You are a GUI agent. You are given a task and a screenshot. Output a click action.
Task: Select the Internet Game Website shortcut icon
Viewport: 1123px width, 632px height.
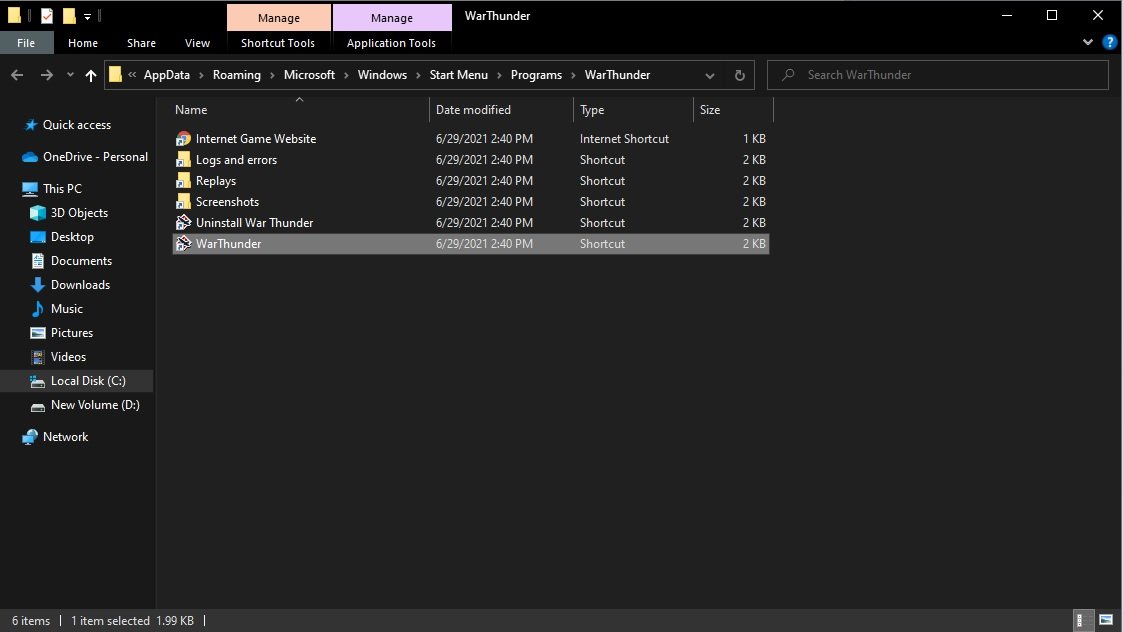(183, 139)
